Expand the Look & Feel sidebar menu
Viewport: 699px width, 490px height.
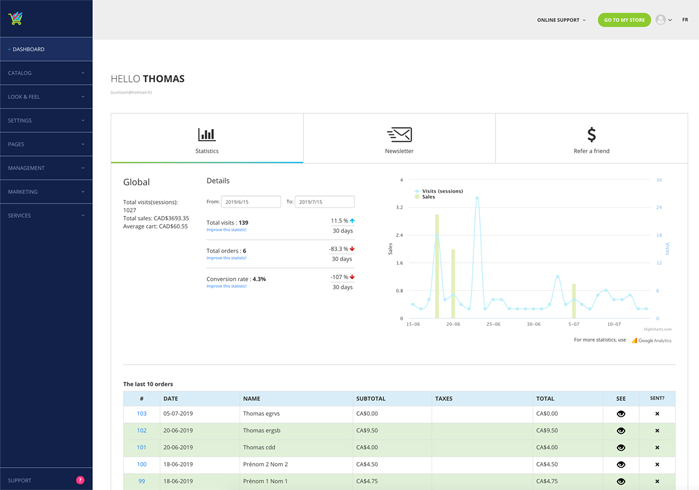point(46,96)
